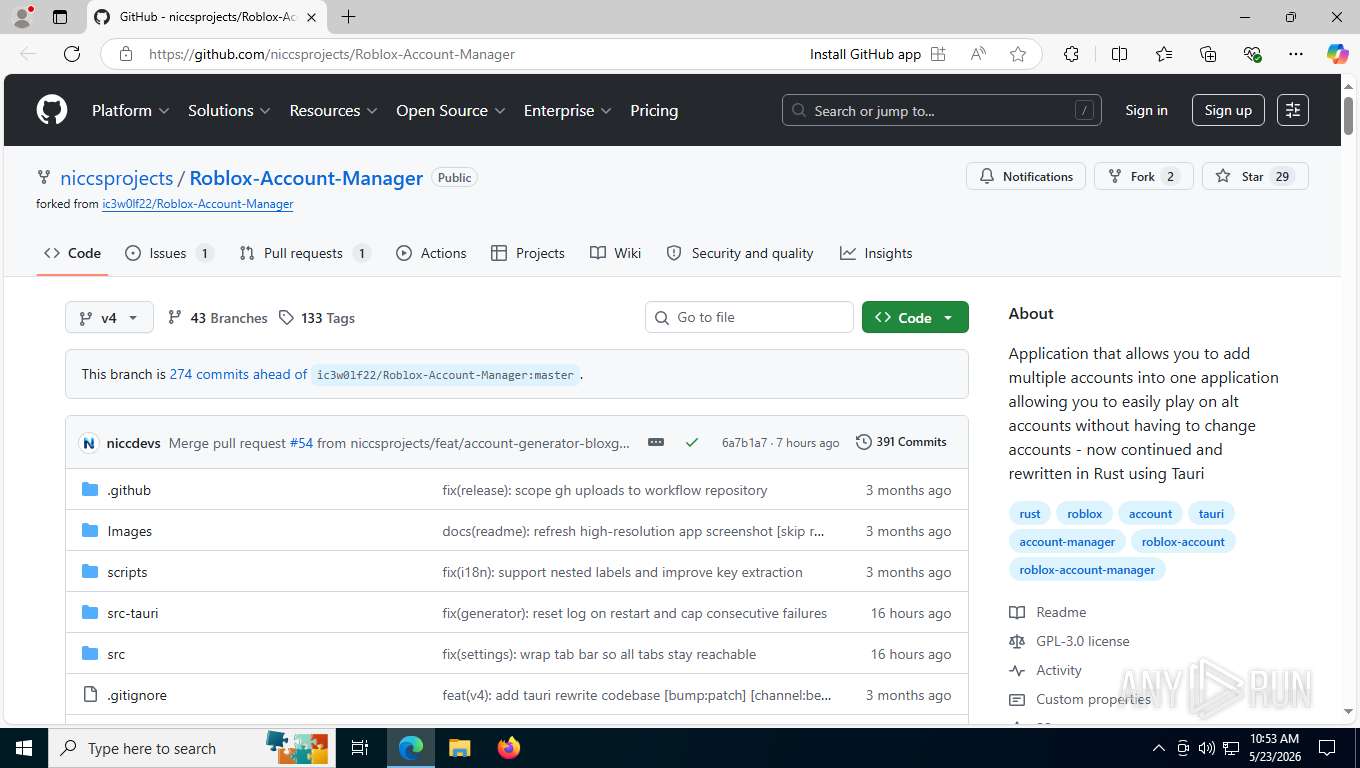This screenshot has height=768, width=1360.
Task: Switch to the Issues tab
Action: coord(169,253)
